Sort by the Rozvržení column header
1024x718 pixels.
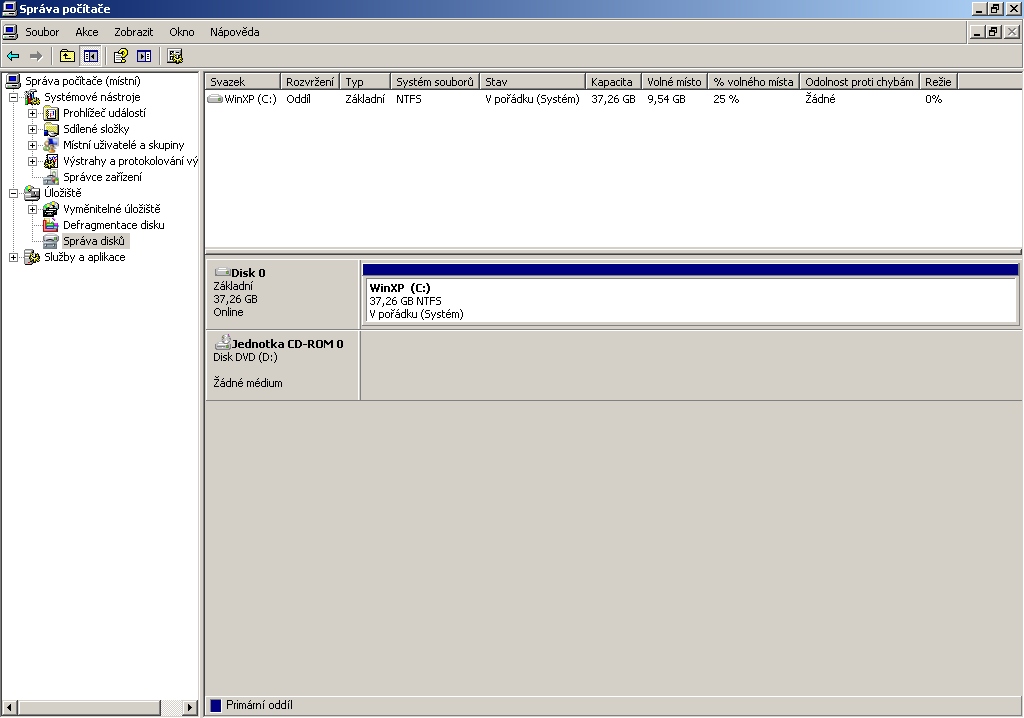pos(310,82)
